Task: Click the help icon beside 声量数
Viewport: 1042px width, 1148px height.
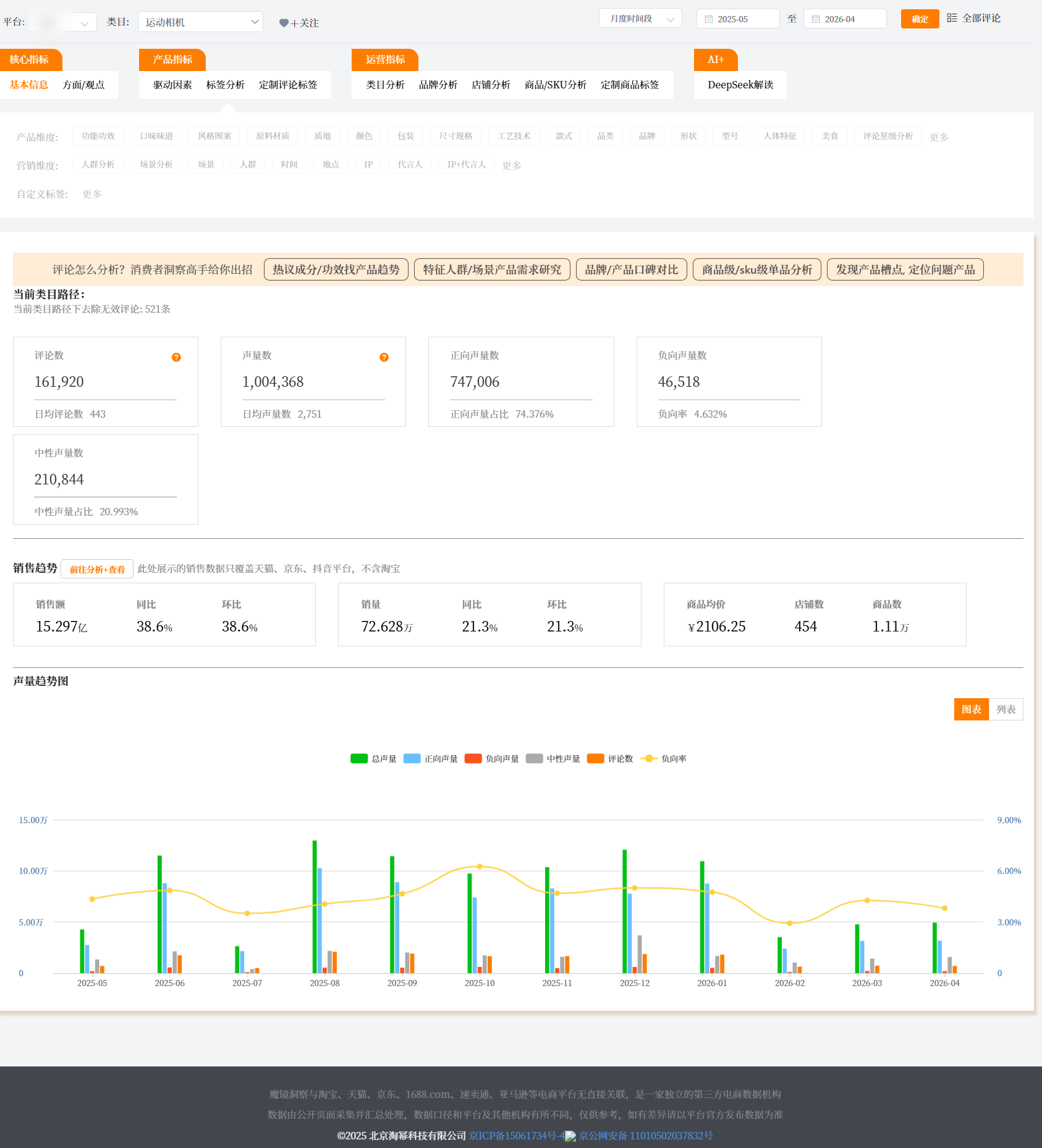Action: point(384,357)
